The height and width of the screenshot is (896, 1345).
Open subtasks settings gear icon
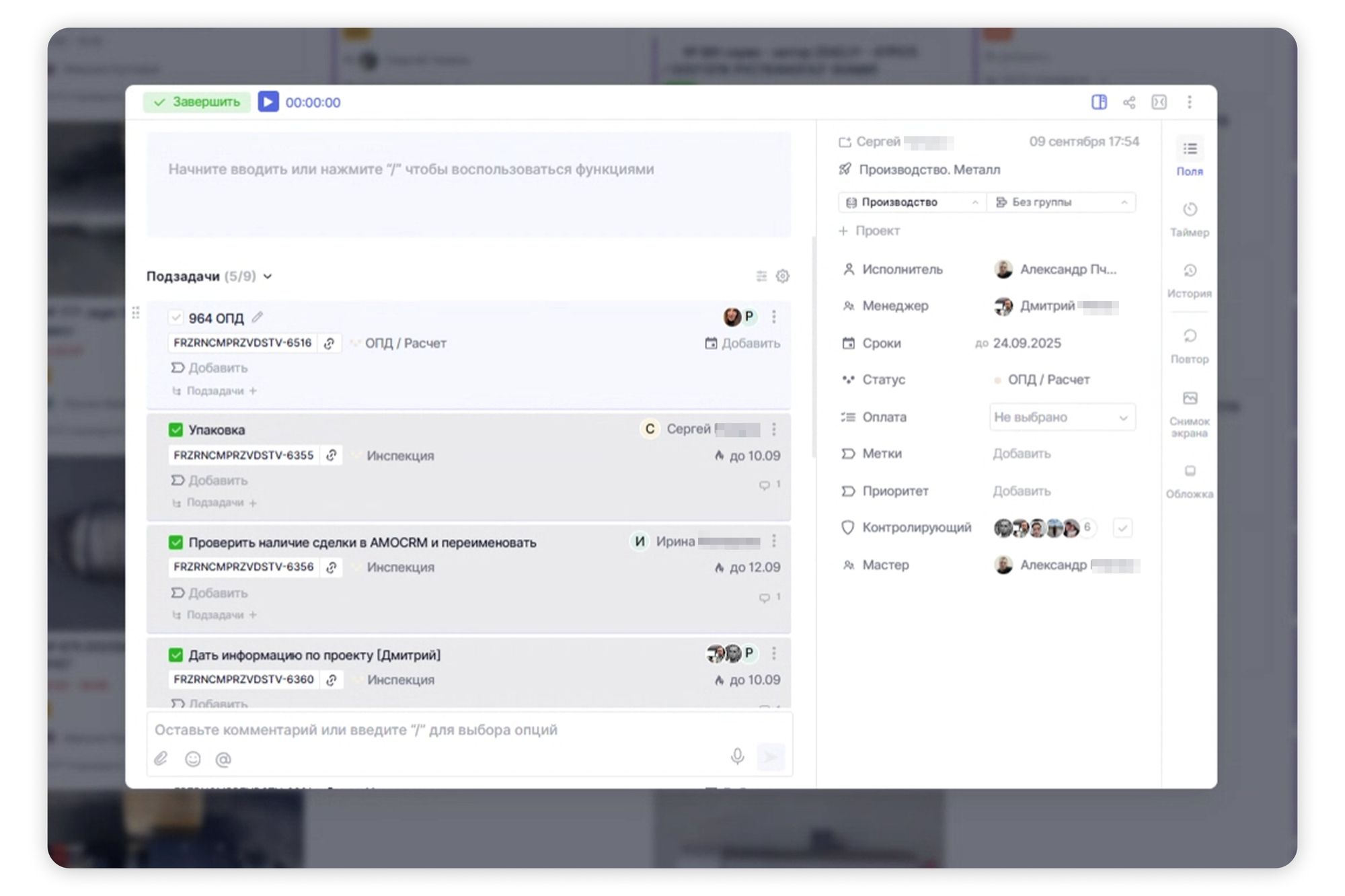[782, 276]
